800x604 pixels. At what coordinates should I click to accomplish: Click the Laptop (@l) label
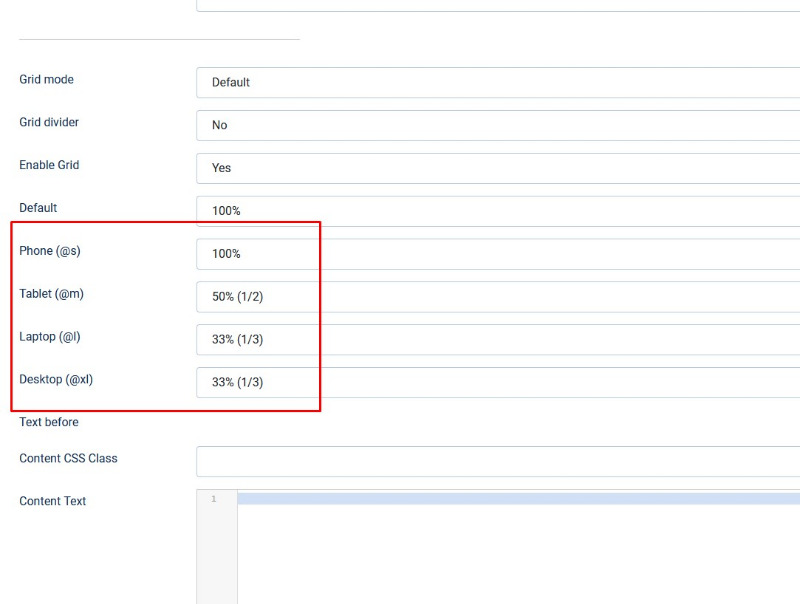[50, 337]
